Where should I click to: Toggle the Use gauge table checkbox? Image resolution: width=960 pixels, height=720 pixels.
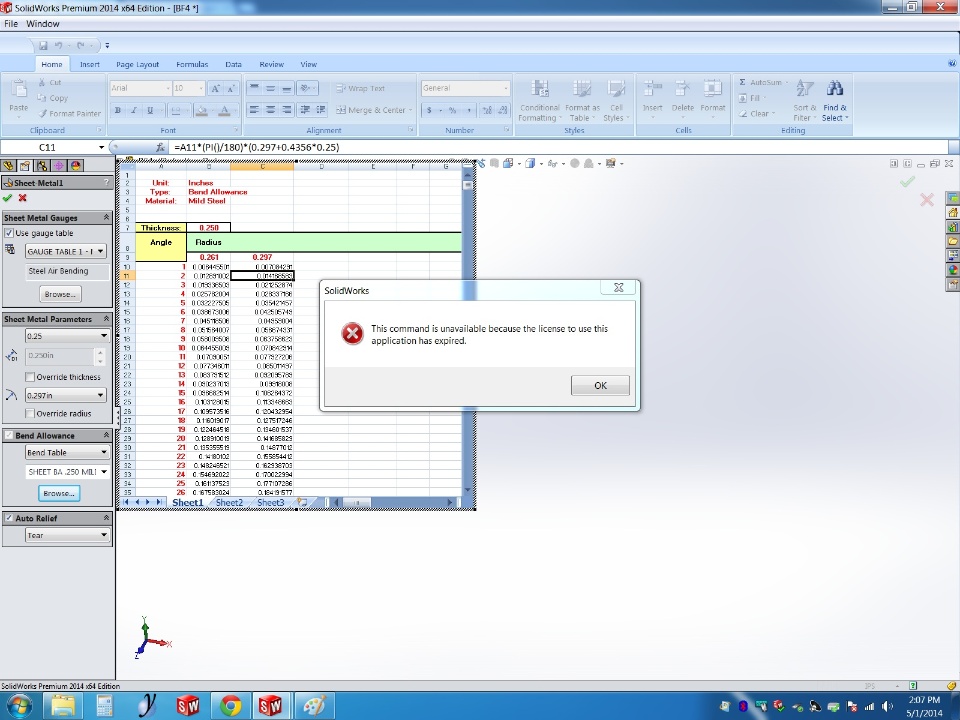[9, 233]
